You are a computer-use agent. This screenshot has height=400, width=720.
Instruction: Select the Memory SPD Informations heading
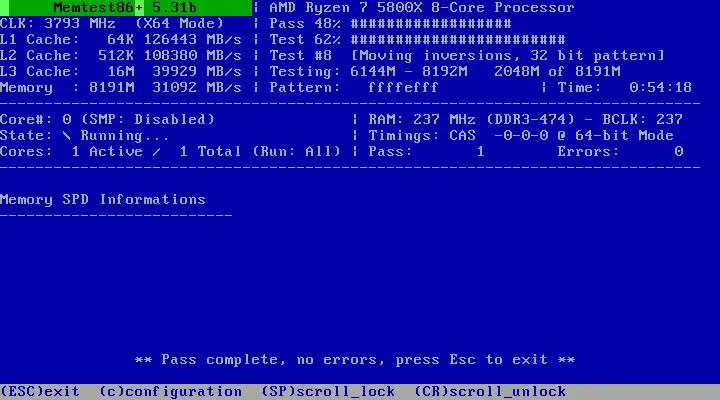[102, 200]
